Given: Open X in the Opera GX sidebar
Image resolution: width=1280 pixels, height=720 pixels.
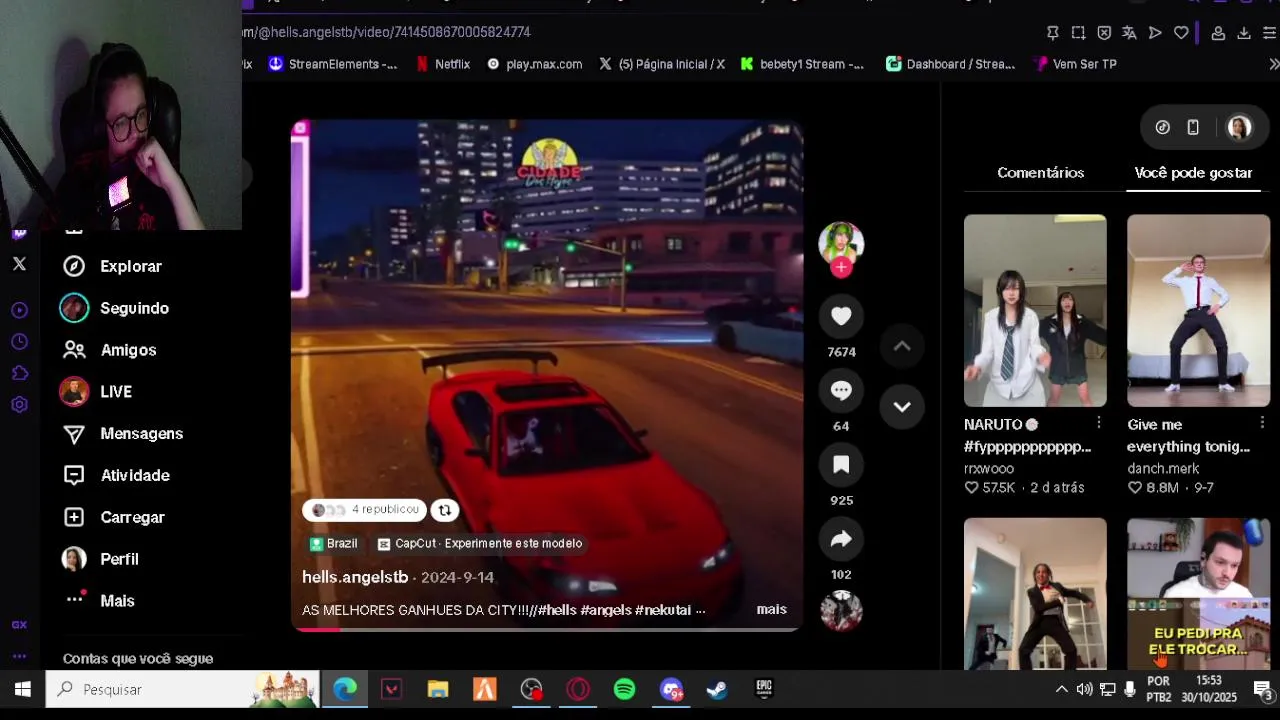Looking at the screenshot, I should click(19, 264).
